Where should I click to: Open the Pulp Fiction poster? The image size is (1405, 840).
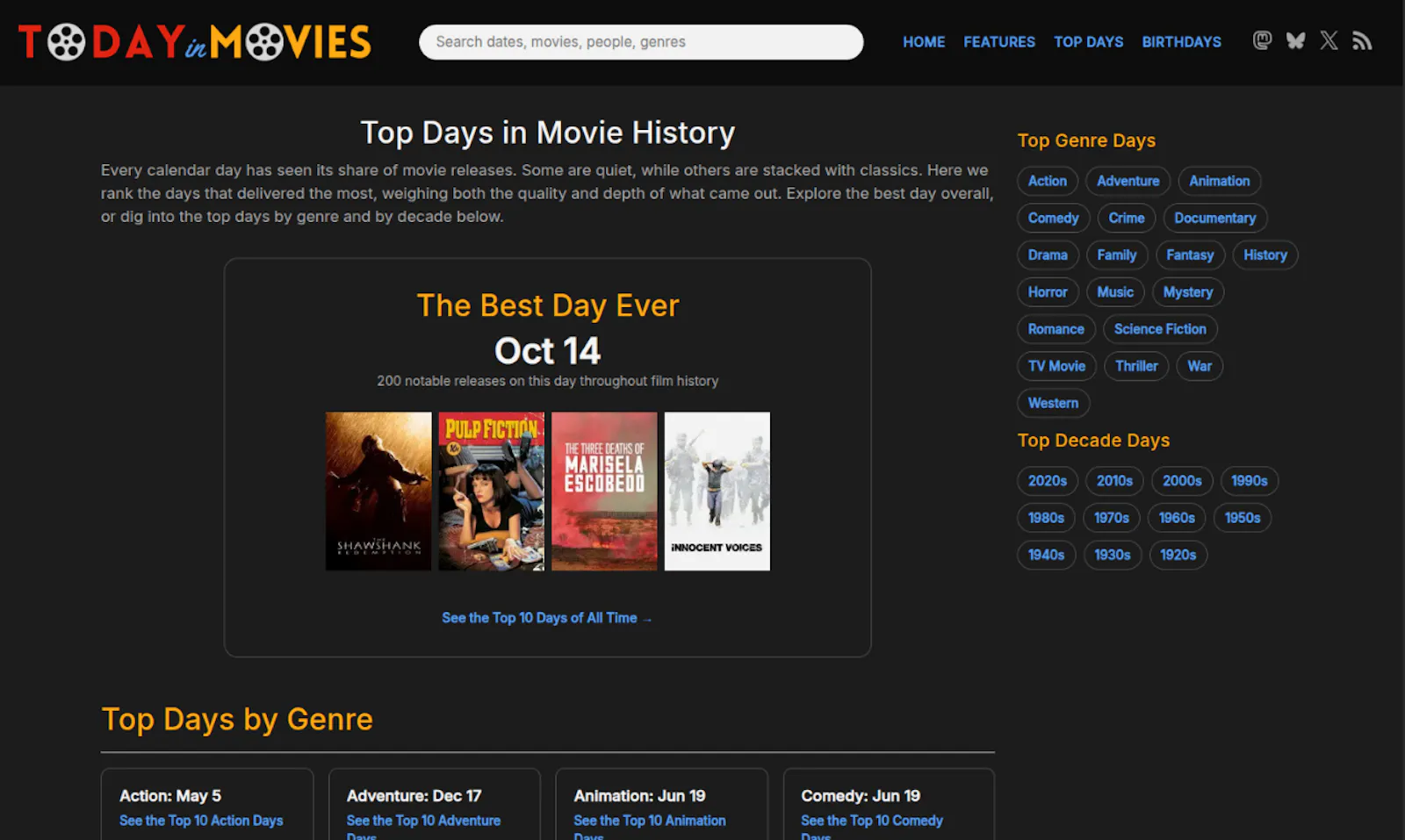click(491, 492)
